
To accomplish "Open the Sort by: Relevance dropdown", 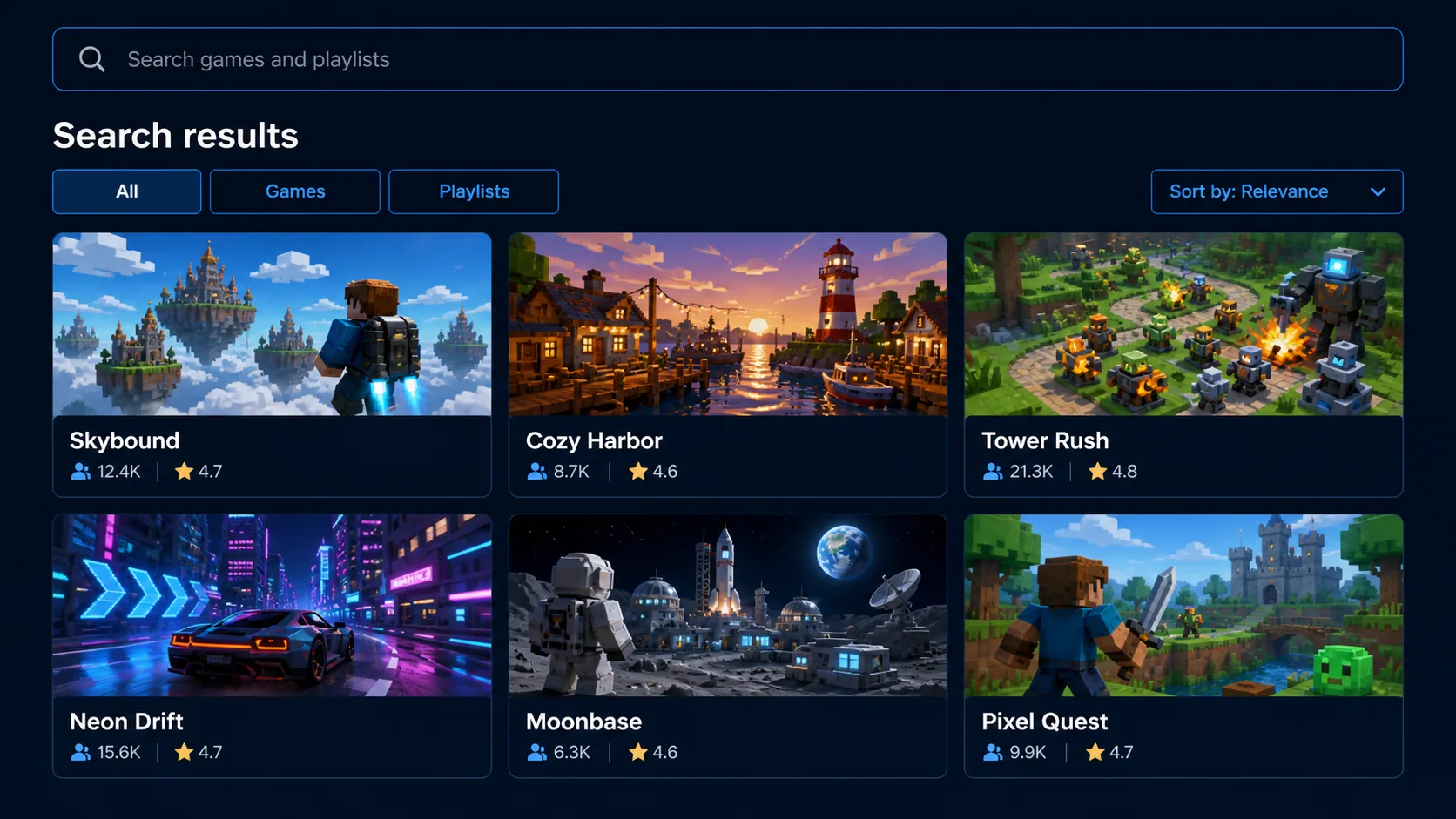I will point(1277,191).
